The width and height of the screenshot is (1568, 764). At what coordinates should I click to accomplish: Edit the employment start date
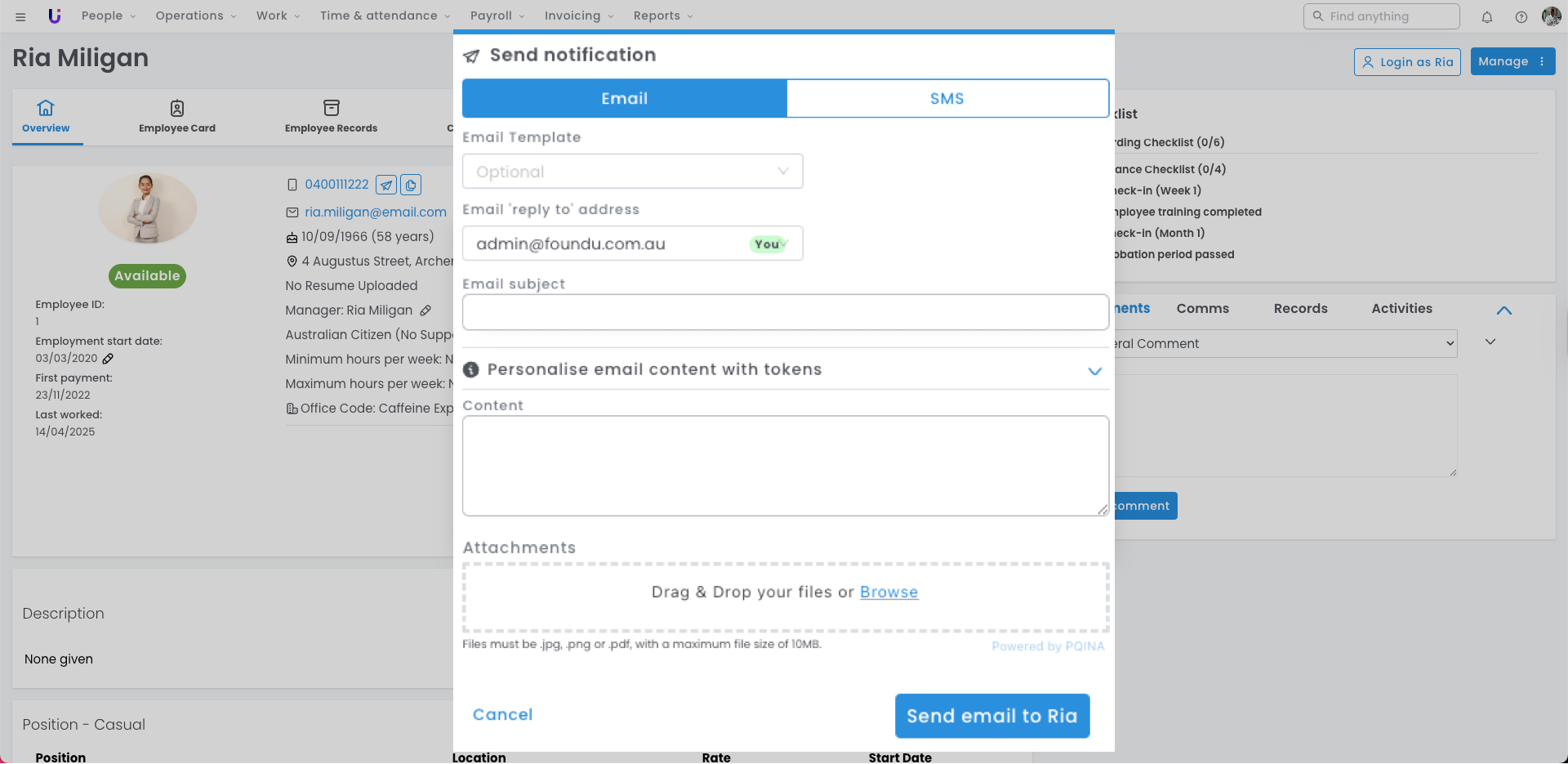[108, 359]
